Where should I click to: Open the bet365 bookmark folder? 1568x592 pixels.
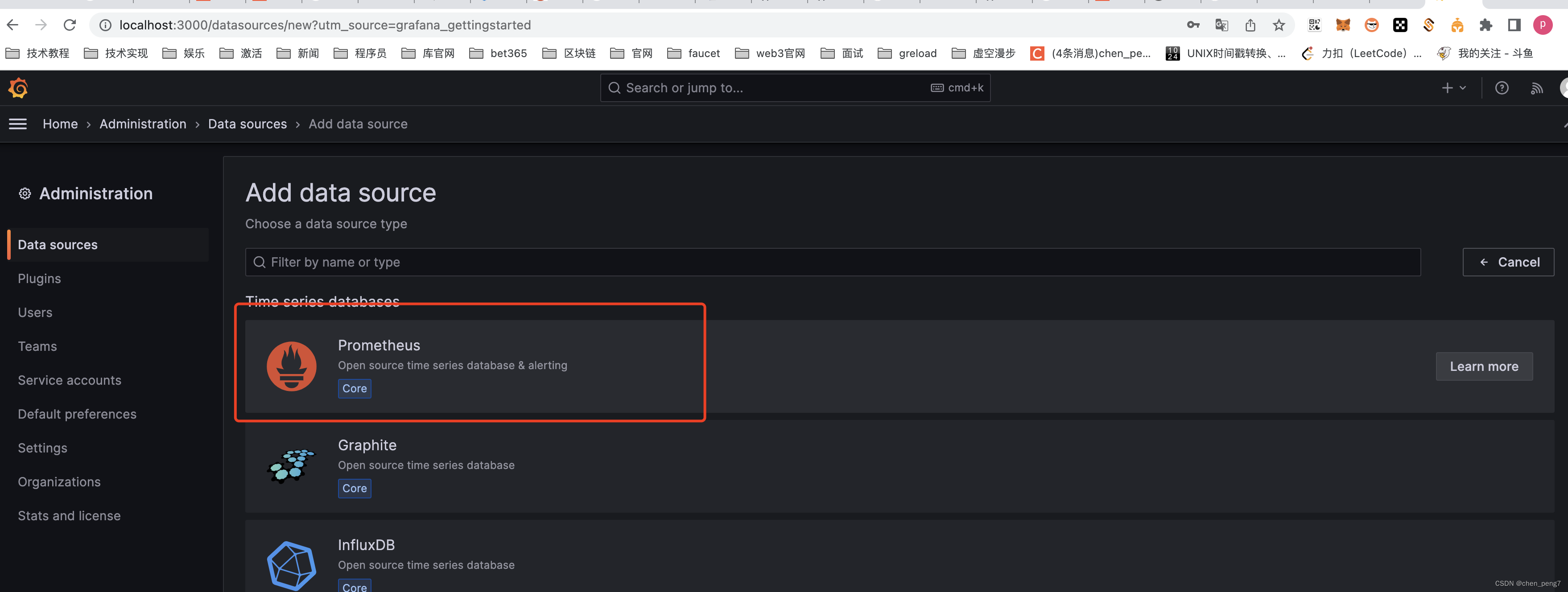[x=498, y=53]
